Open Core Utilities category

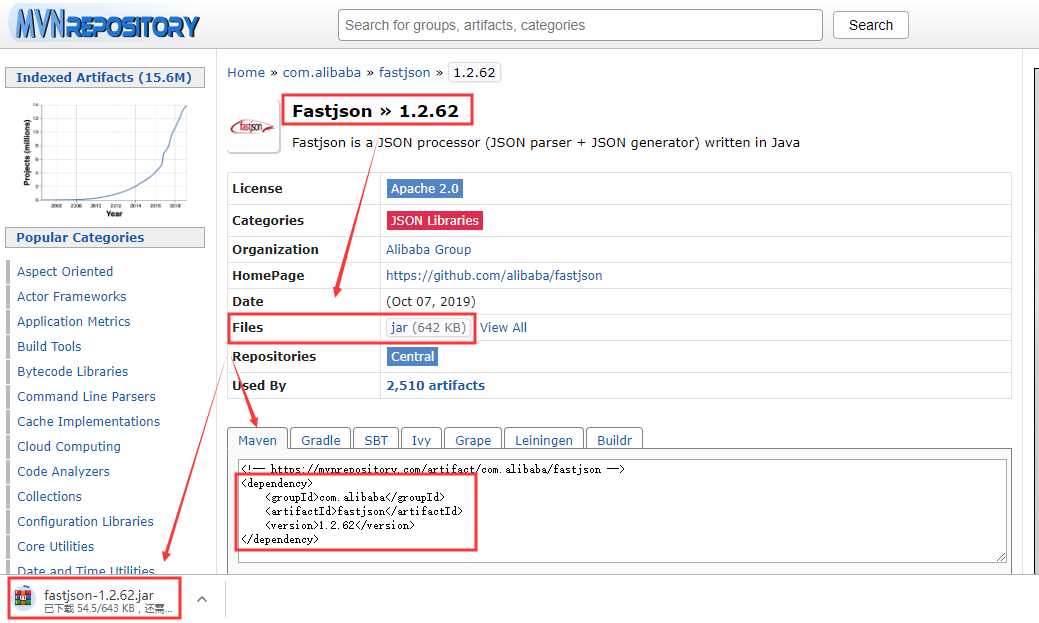[56, 546]
